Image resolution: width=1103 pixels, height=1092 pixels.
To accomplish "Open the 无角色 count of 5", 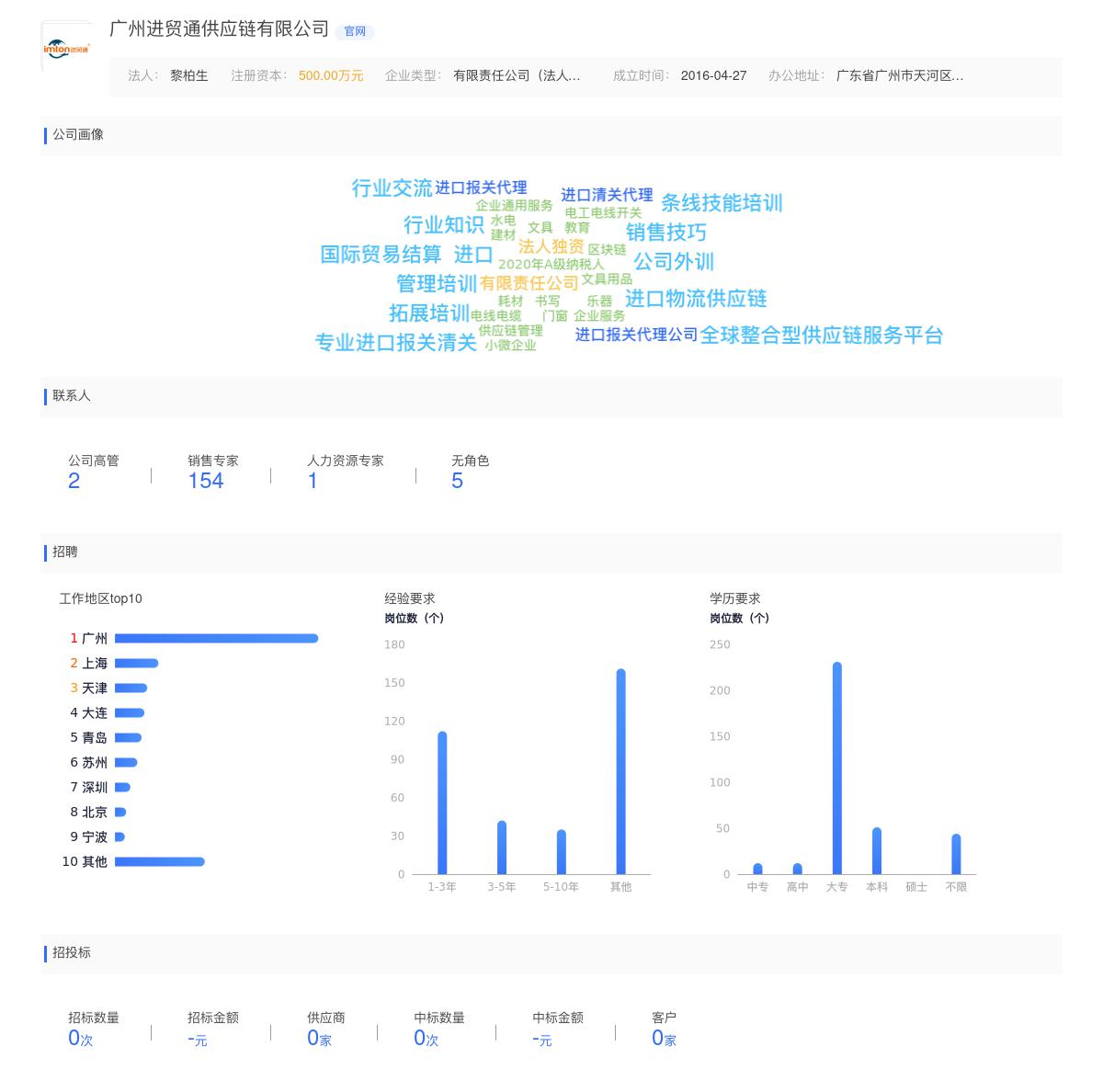I will coord(457,481).
